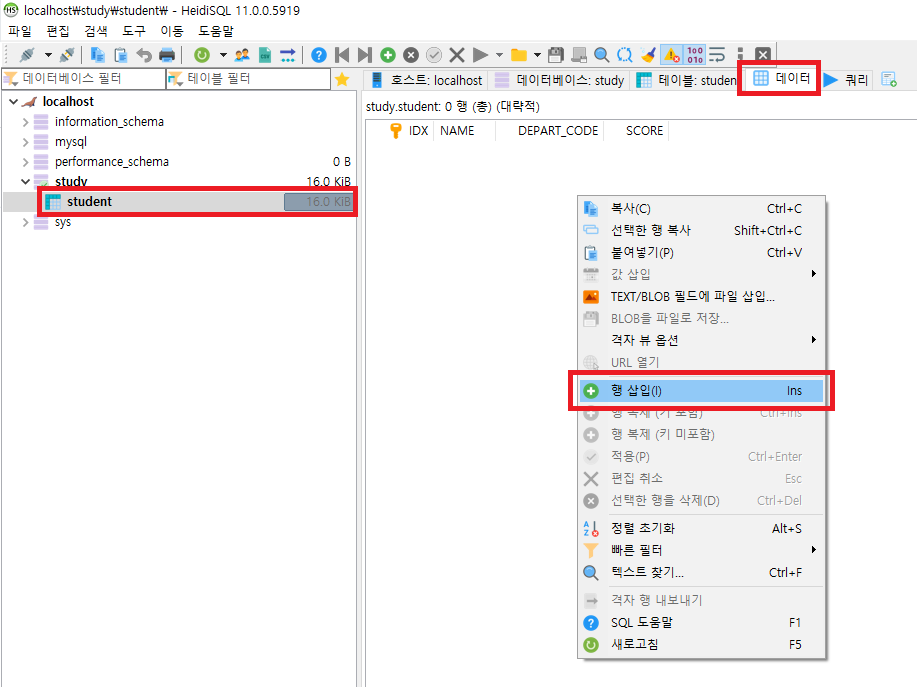
Task: Open the session manager dropdown arrow
Action: [49, 55]
